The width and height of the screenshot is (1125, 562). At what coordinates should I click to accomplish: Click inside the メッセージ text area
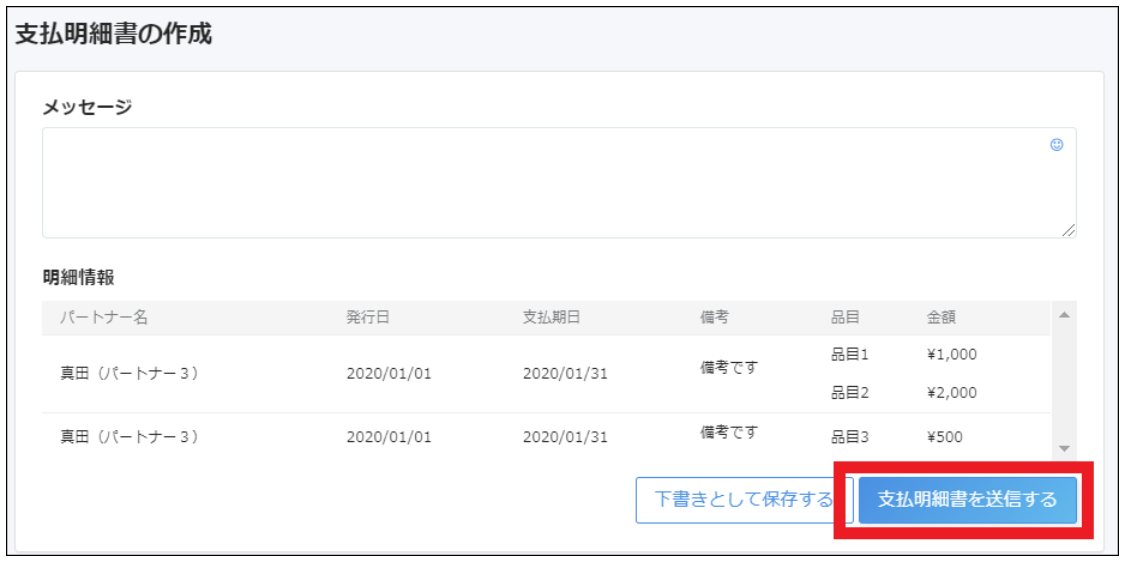559,183
